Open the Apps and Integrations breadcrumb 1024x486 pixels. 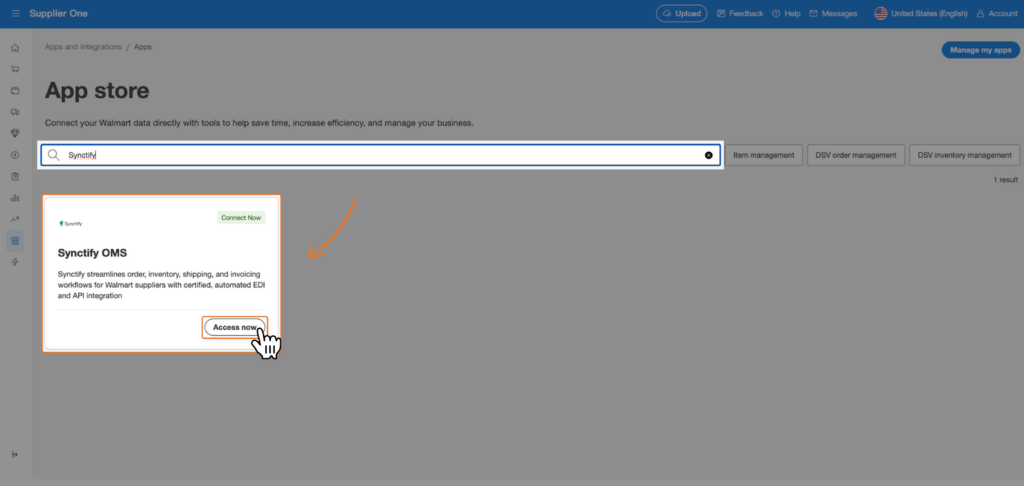83,47
